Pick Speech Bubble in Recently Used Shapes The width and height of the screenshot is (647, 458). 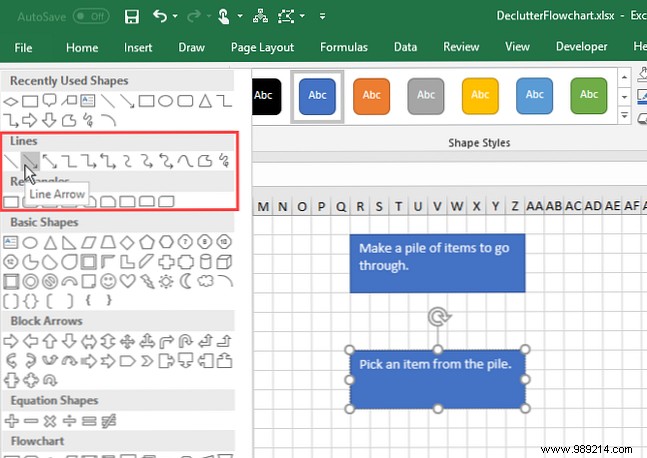tap(50, 101)
